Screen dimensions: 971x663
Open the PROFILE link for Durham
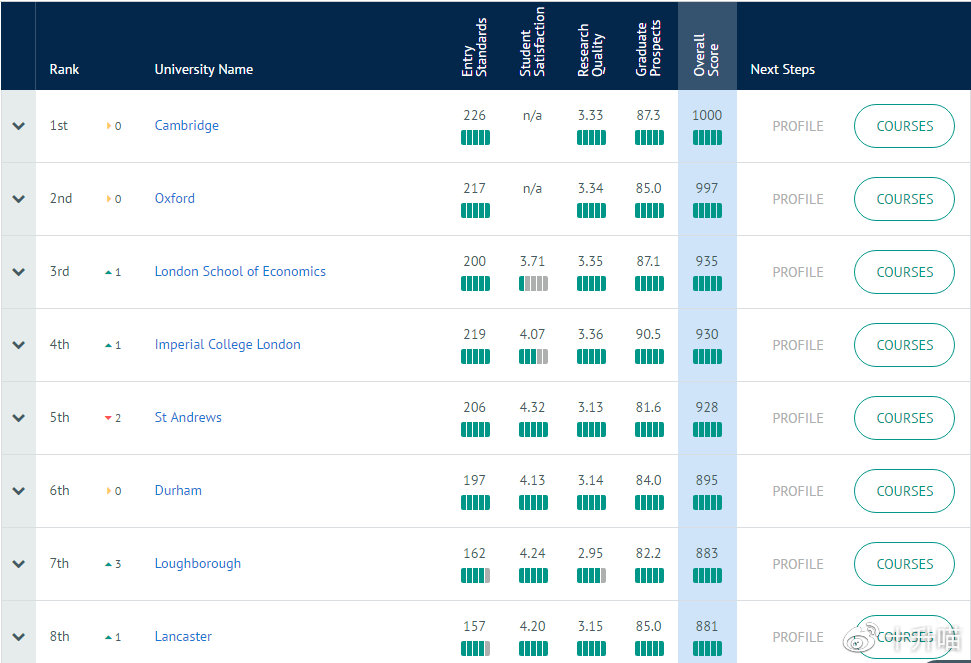798,492
